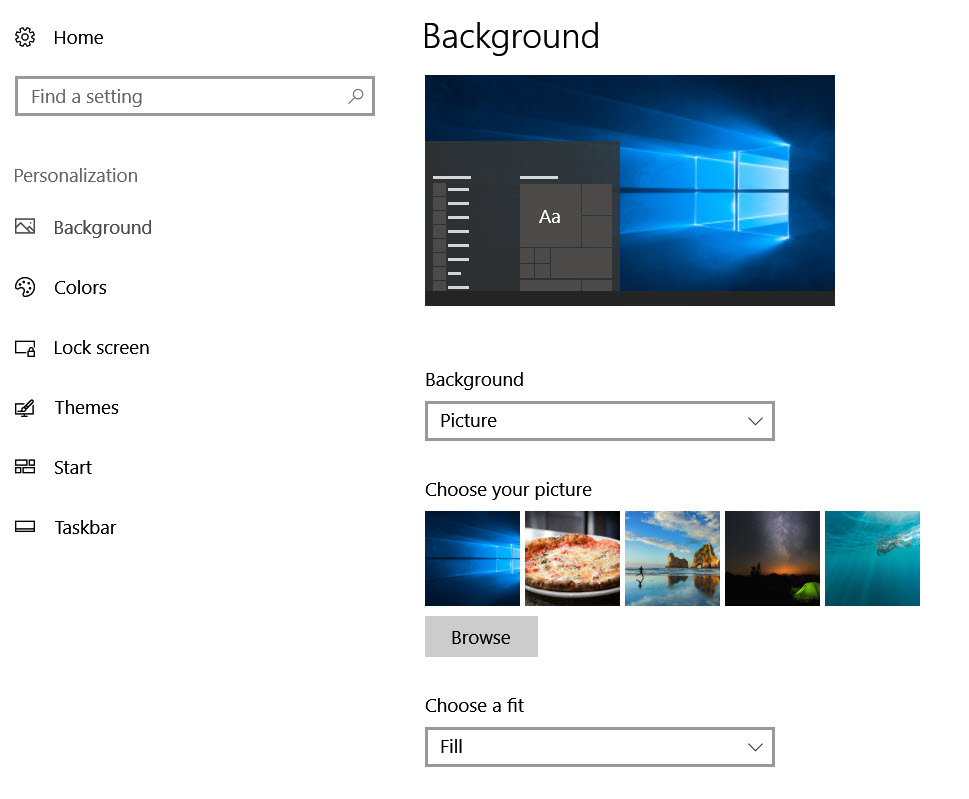Click the Start tiles icon
The height and width of the screenshot is (799, 969).
click(x=25, y=467)
